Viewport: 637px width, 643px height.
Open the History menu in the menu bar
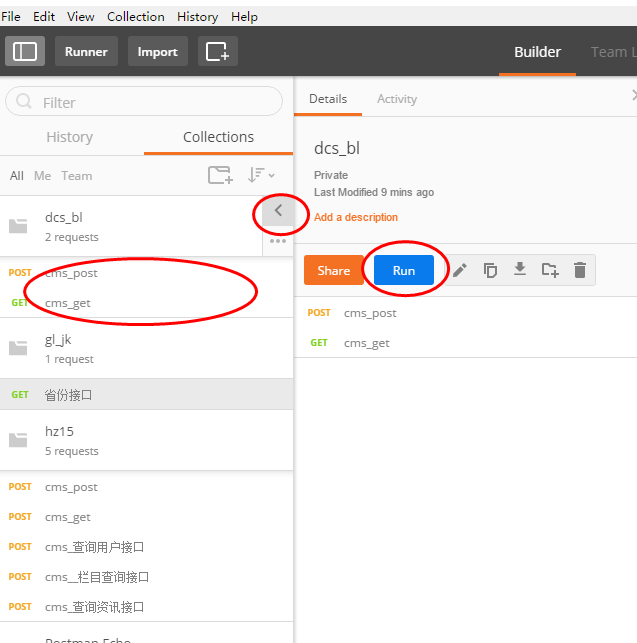(x=197, y=17)
